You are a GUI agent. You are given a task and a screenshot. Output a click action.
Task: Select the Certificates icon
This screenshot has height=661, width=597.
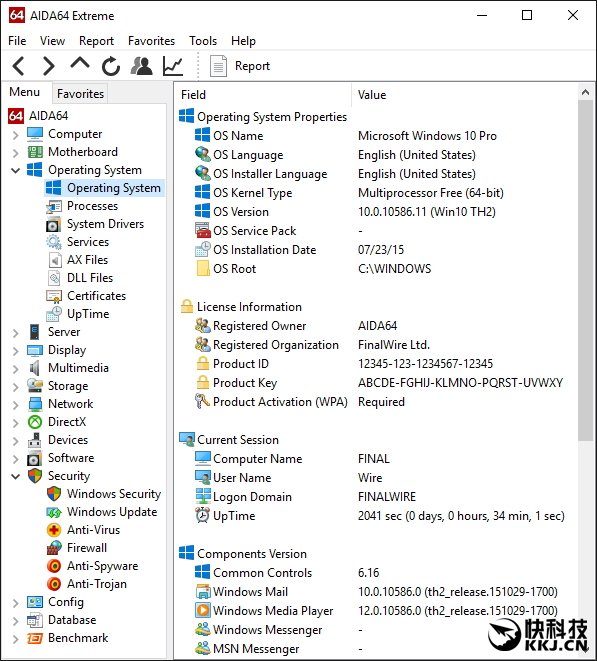54,297
